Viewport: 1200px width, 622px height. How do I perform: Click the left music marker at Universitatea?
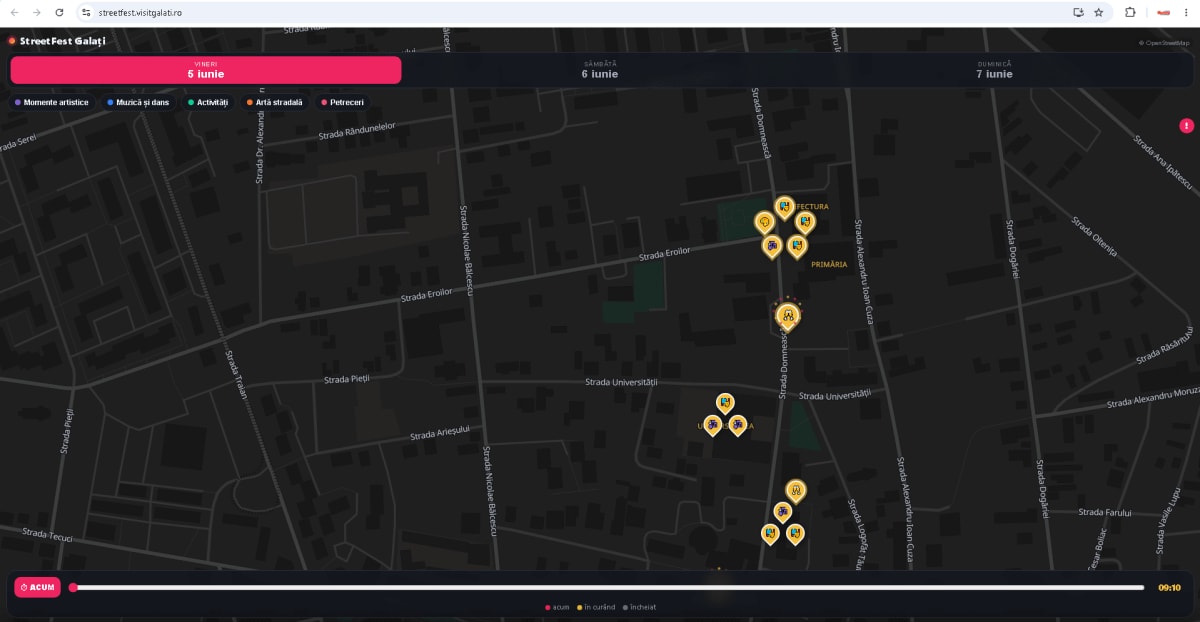tap(712, 426)
